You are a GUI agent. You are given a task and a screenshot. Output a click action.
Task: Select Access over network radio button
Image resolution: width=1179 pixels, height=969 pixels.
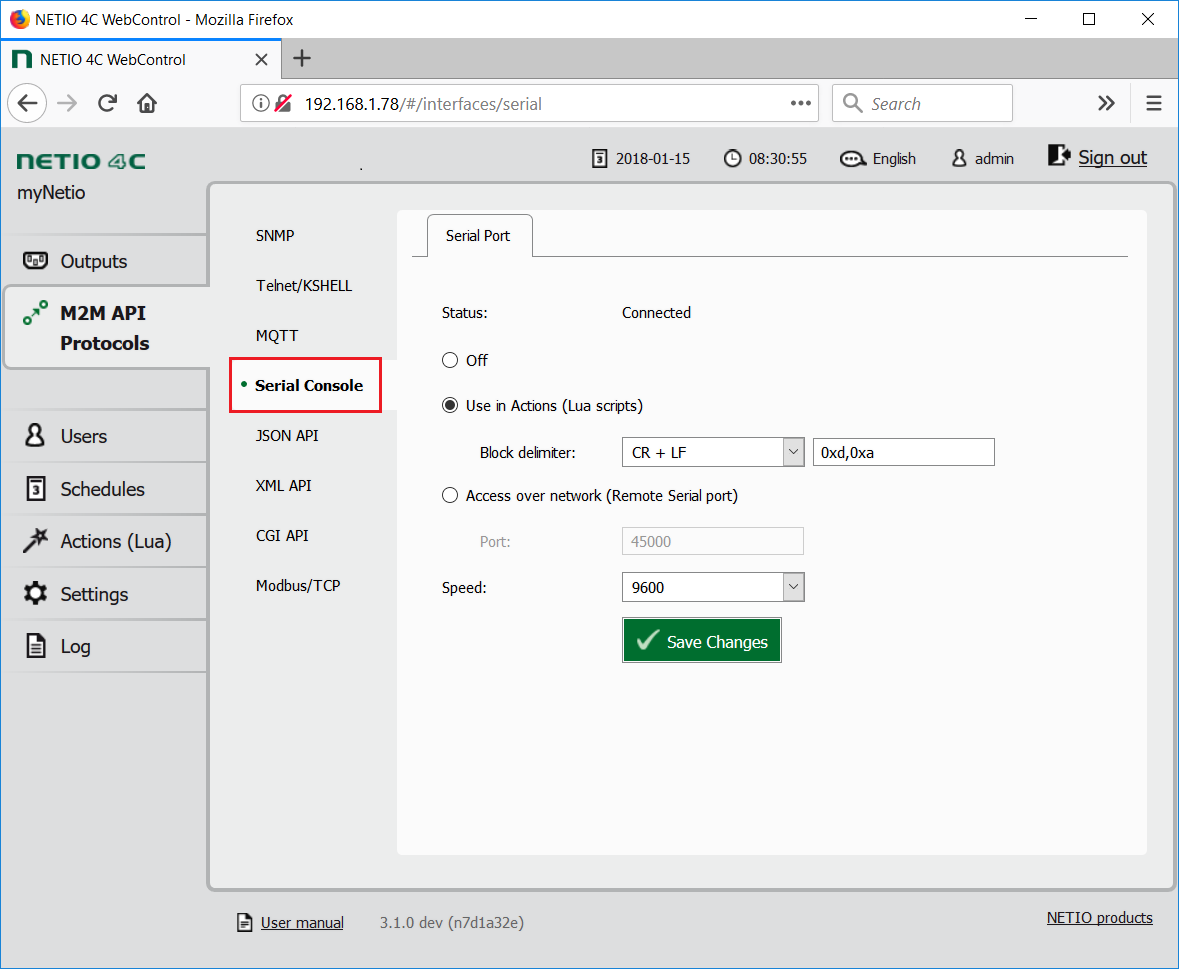pyautogui.click(x=450, y=495)
